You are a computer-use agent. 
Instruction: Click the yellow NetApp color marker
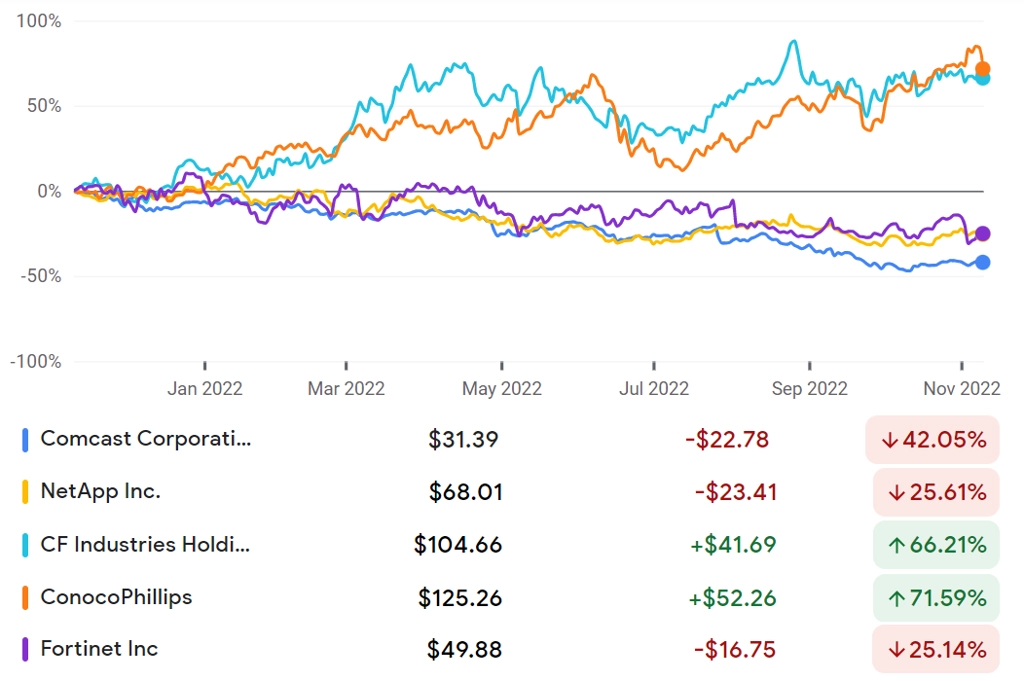(x=25, y=492)
